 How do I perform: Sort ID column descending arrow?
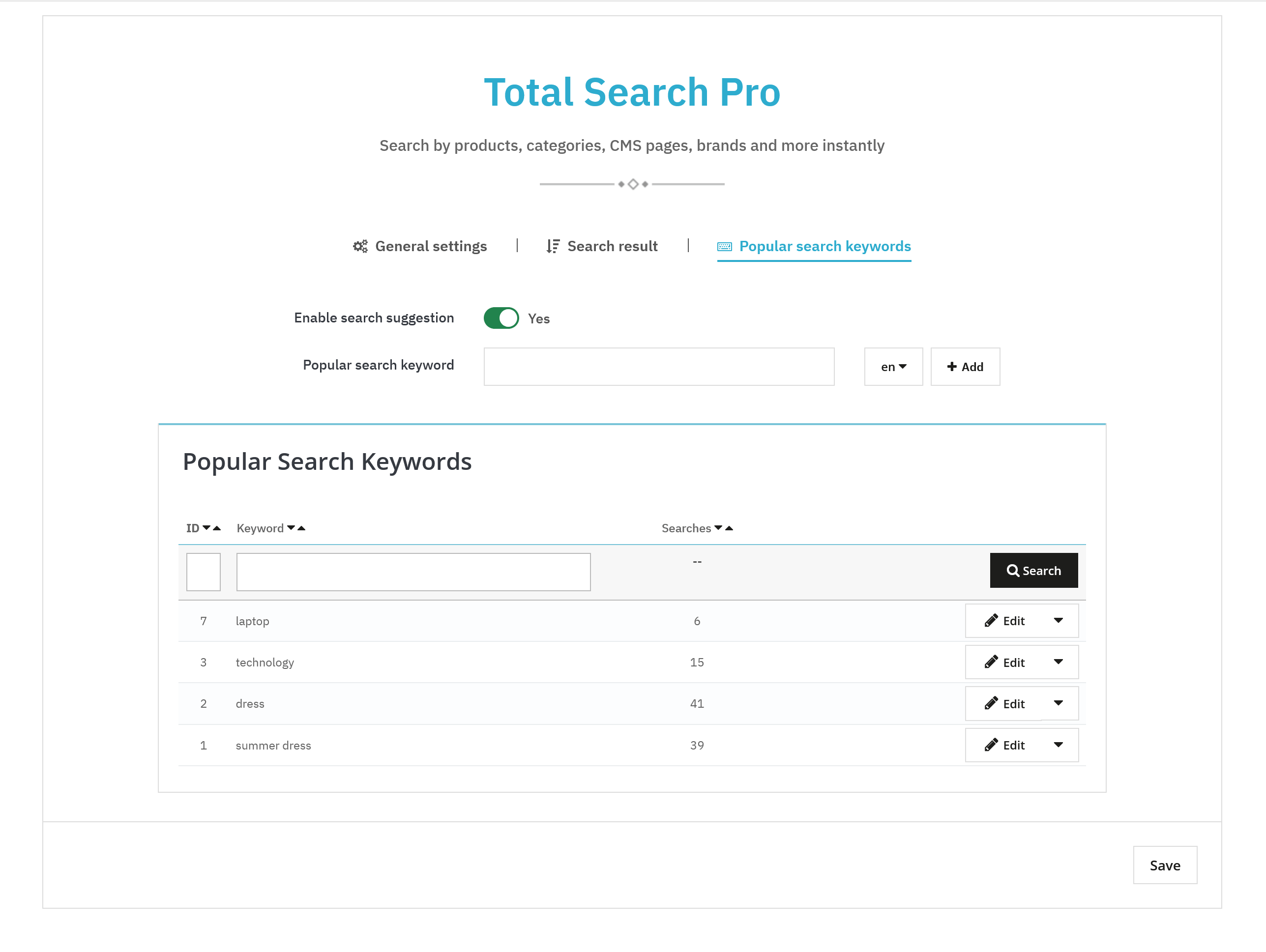point(206,527)
